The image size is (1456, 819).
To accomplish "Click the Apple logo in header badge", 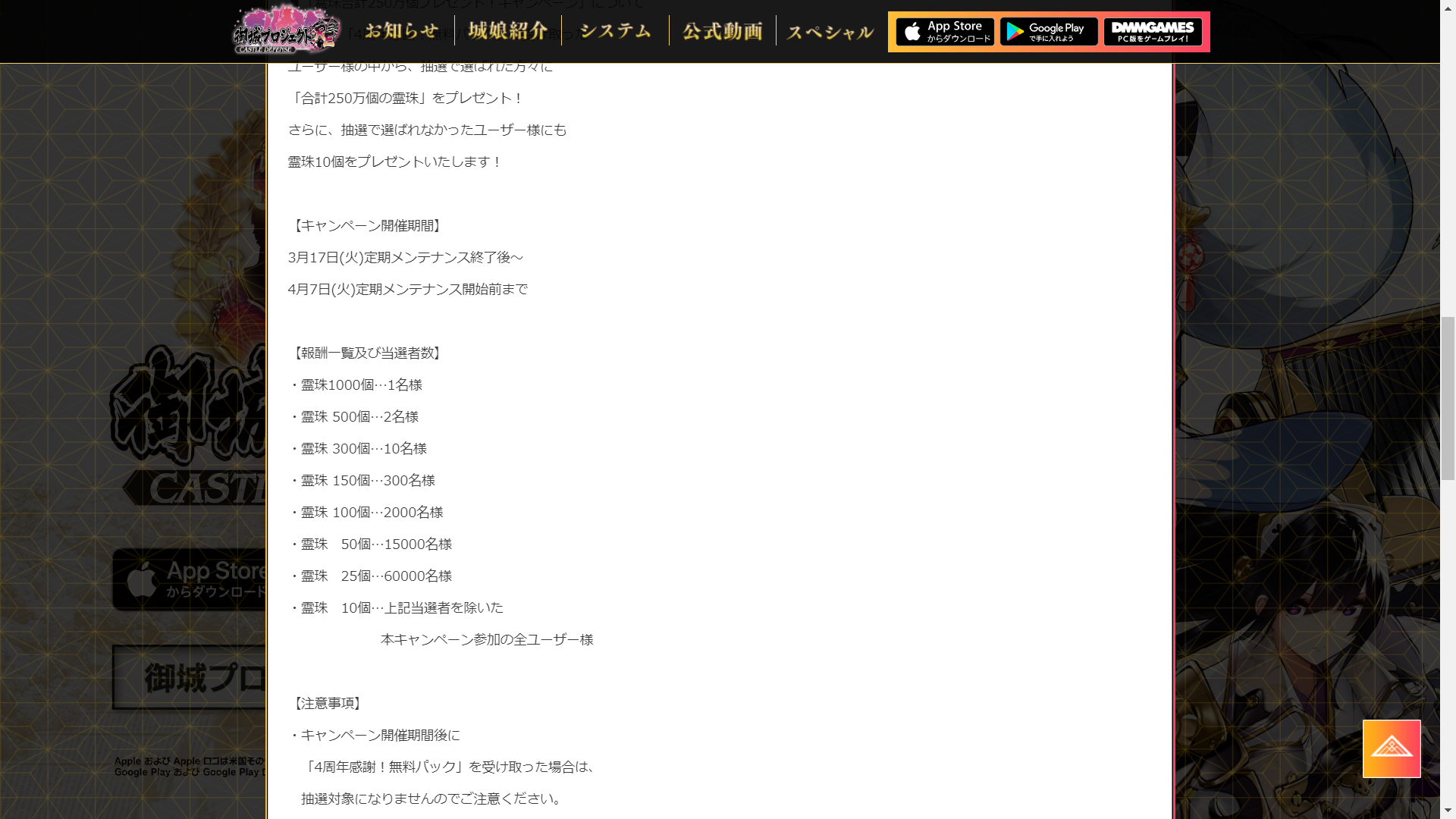I will click(x=913, y=32).
